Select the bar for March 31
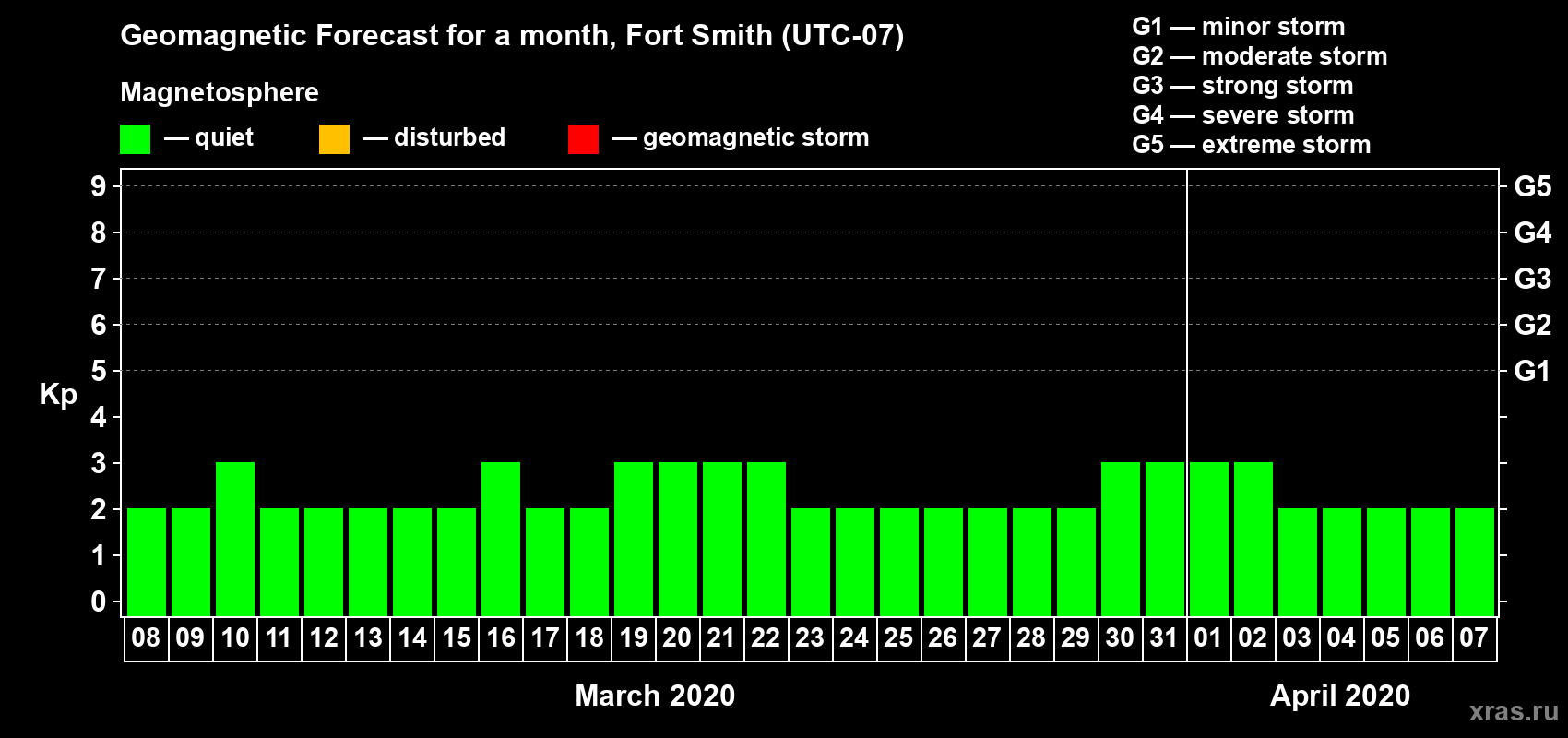The width and height of the screenshot is (1568, 738). (x=1165, y=539)
